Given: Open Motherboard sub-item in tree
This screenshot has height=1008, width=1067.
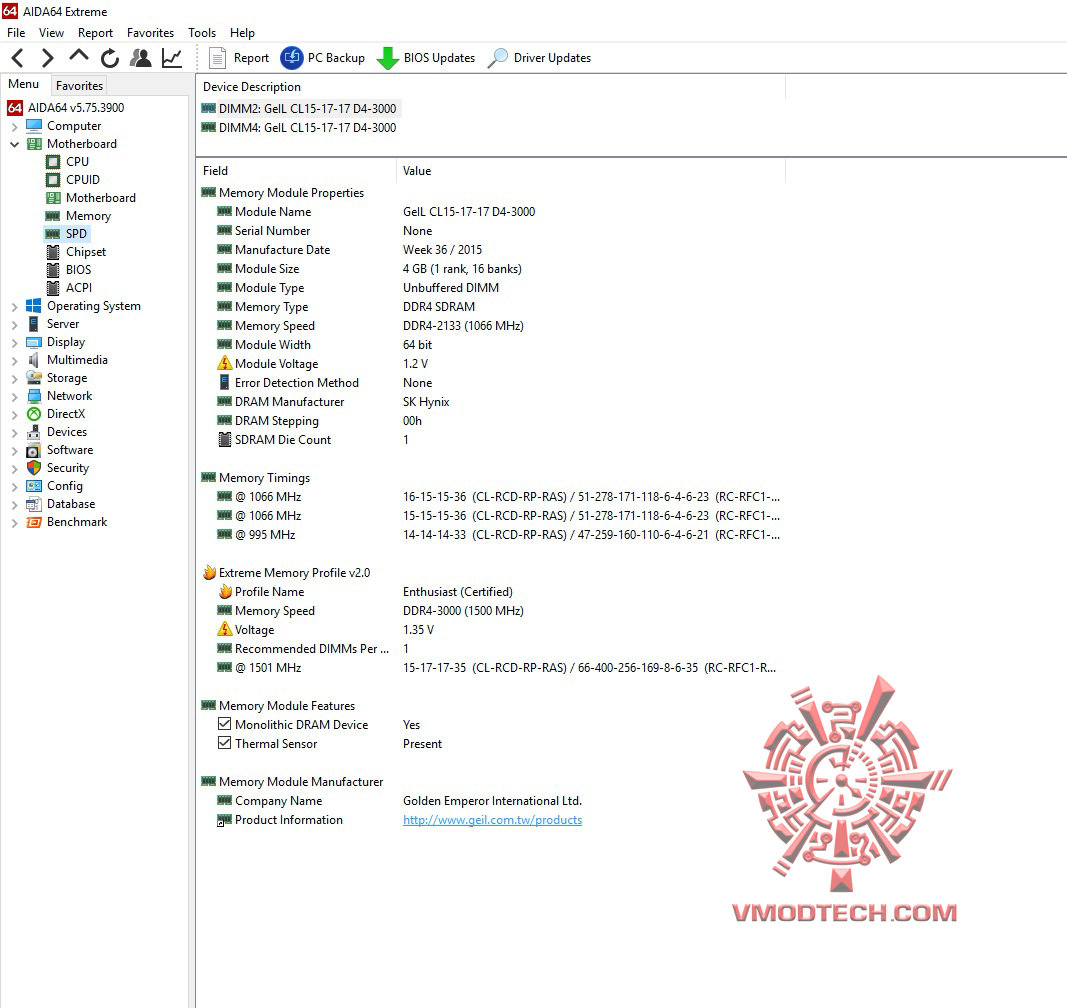Looking at the screenshot, I should [x=101, y=197].
